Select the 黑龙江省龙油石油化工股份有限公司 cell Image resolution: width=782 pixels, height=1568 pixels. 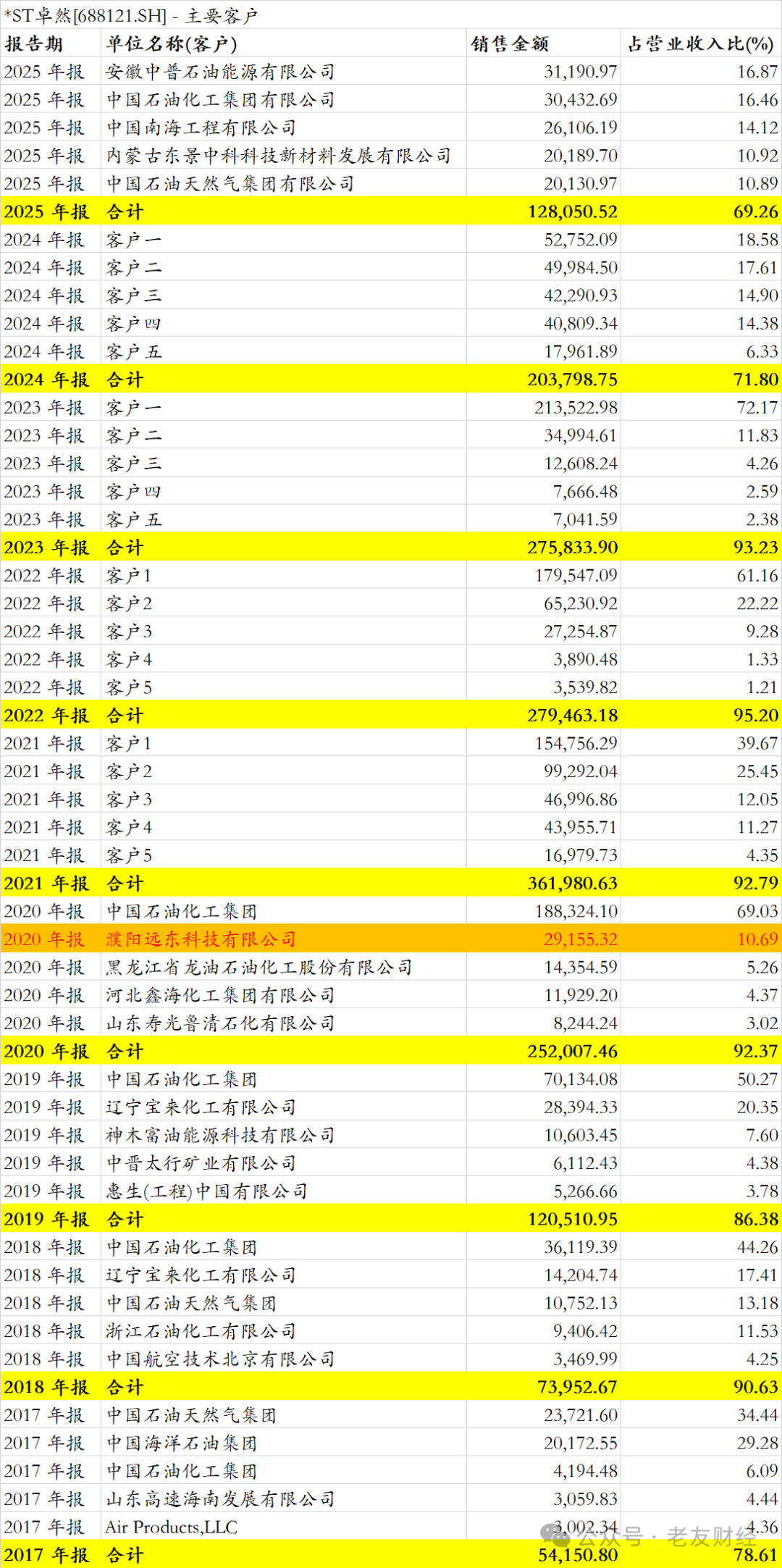(259, 968)
